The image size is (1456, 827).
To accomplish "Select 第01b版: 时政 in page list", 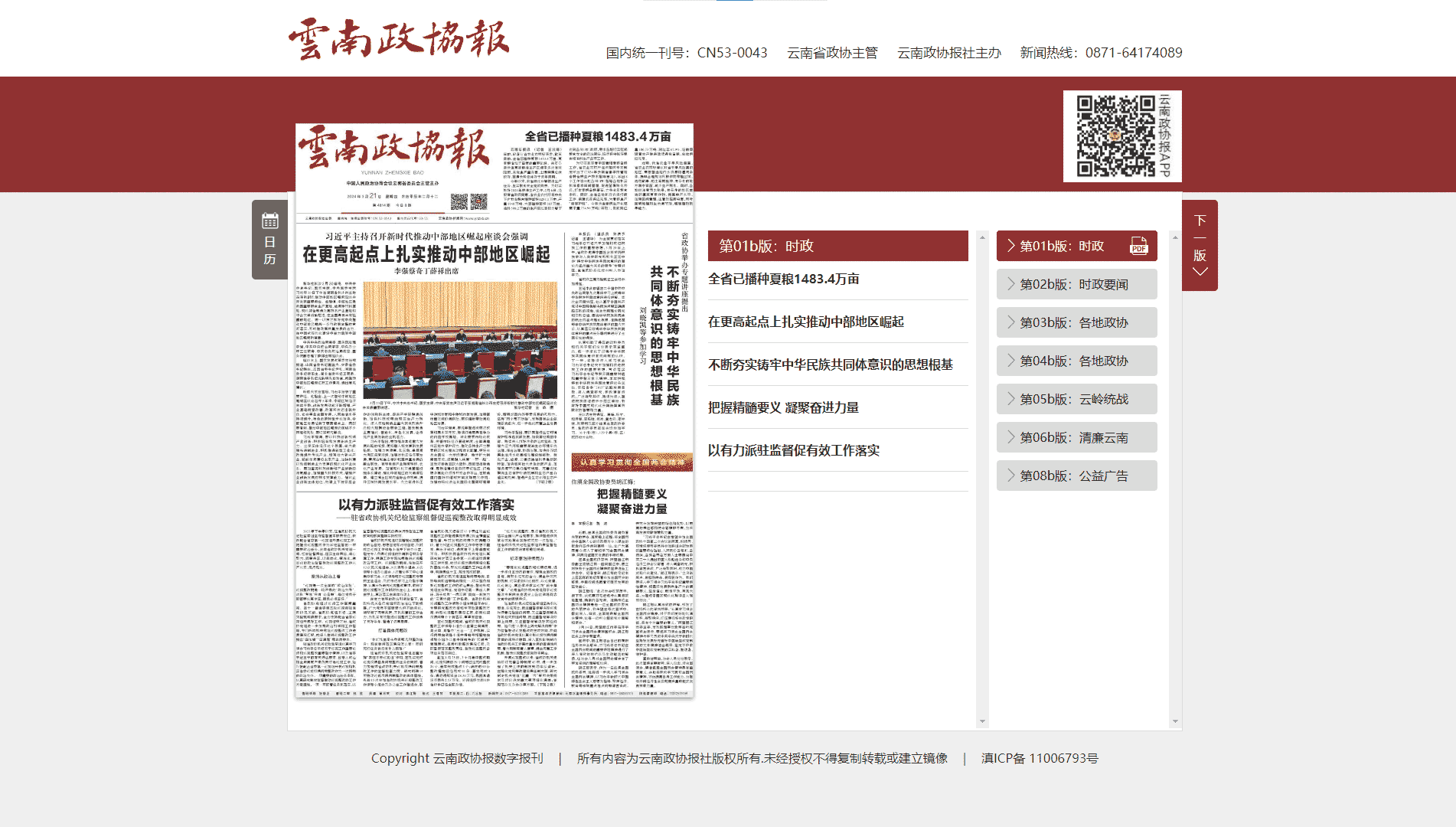I will [x=1062, y=246].
